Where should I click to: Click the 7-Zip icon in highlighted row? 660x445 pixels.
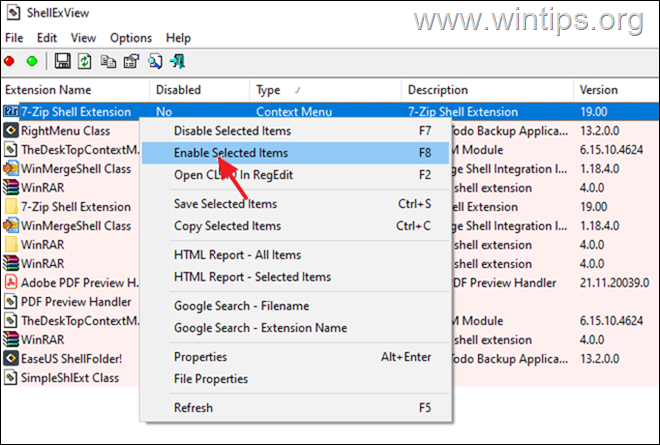tap(11, 112)
